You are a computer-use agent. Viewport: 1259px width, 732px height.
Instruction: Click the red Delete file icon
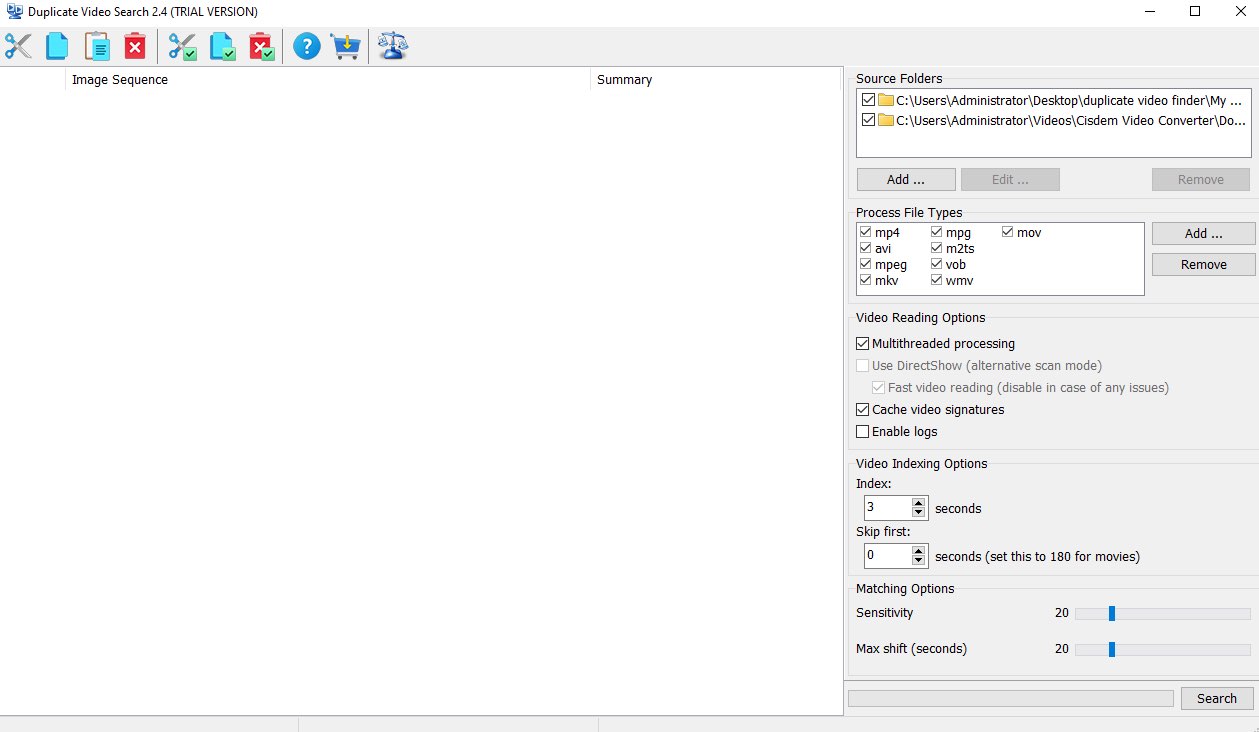click(x=135, y=45)
